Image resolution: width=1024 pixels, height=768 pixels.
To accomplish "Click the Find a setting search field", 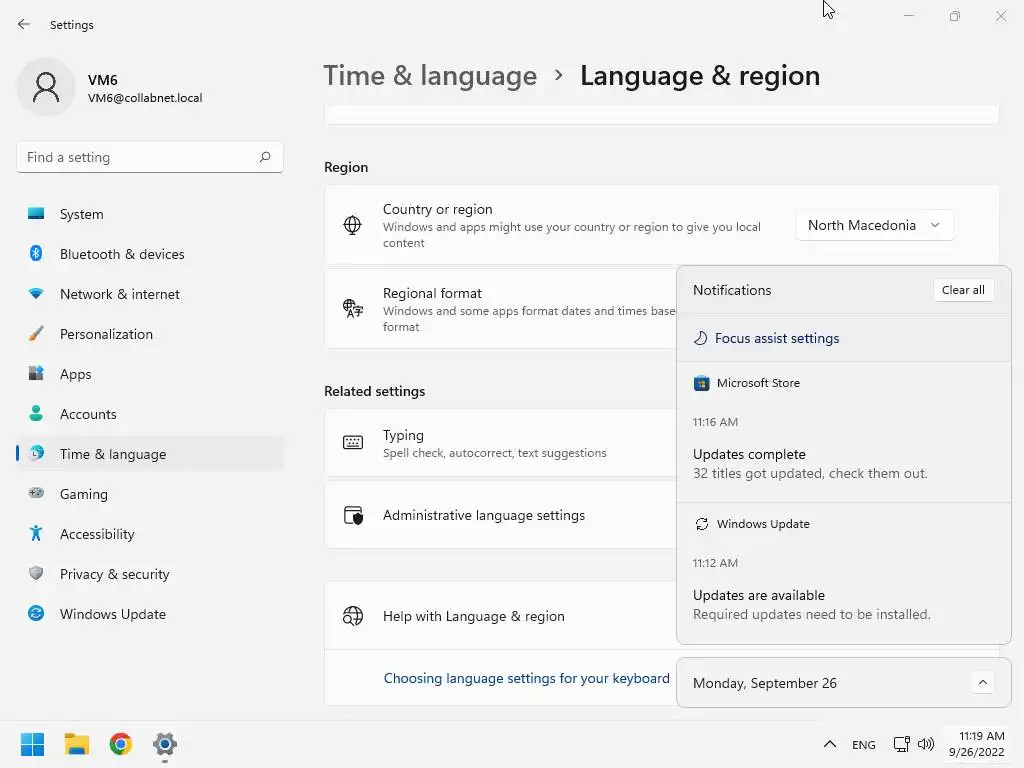I will (138, 157).
